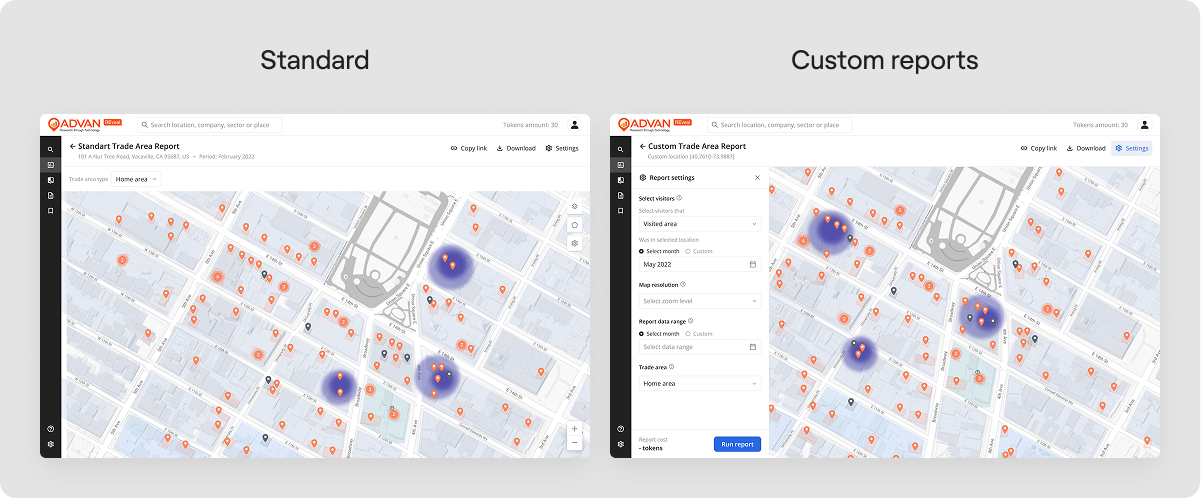This screenshot has height=498, width=1201.
Task: Choose Select month under Report data range
Action: (660, 334)
